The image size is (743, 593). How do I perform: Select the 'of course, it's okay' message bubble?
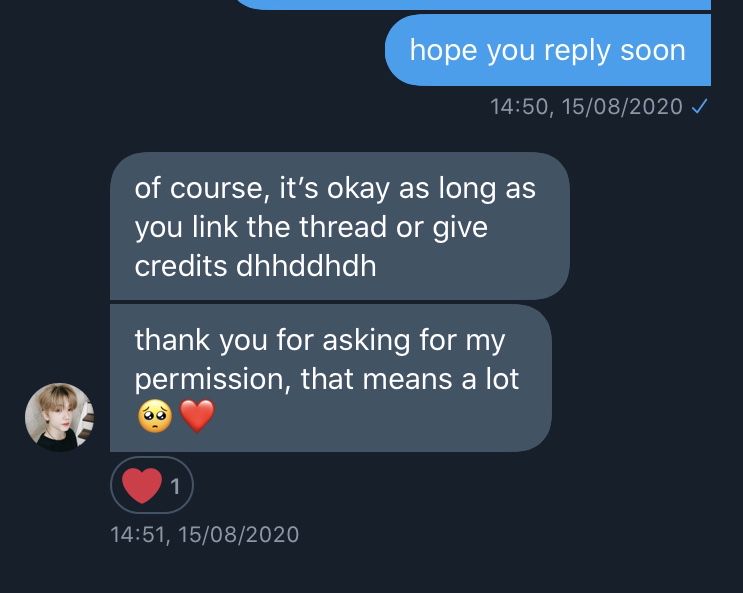click(340, 226)
